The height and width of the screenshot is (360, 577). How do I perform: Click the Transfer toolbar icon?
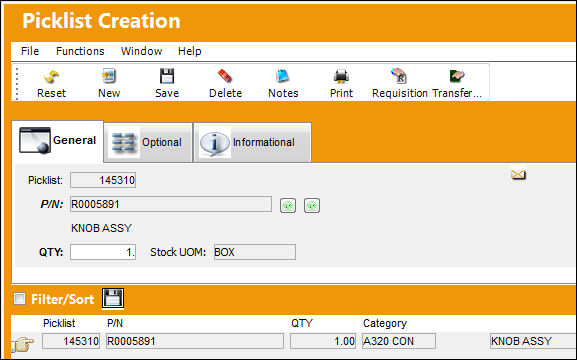point(457,76)
